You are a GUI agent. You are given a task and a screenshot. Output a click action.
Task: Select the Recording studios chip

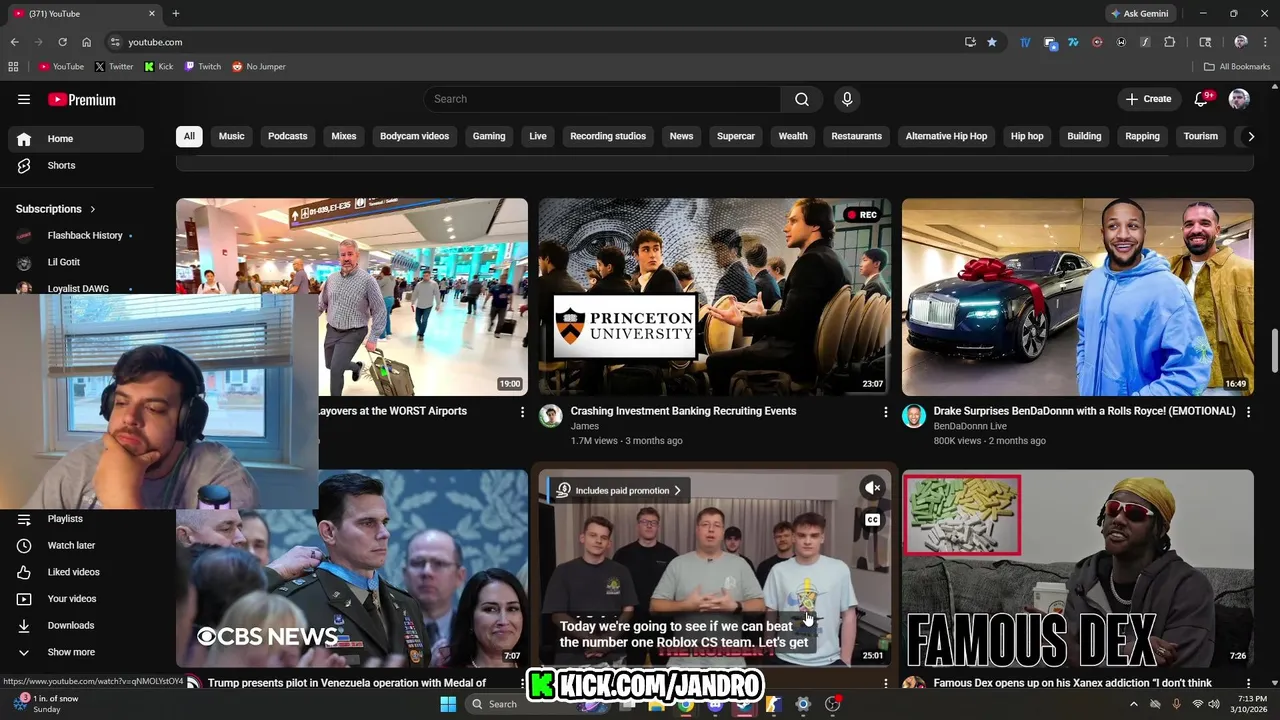coord(608,136)
